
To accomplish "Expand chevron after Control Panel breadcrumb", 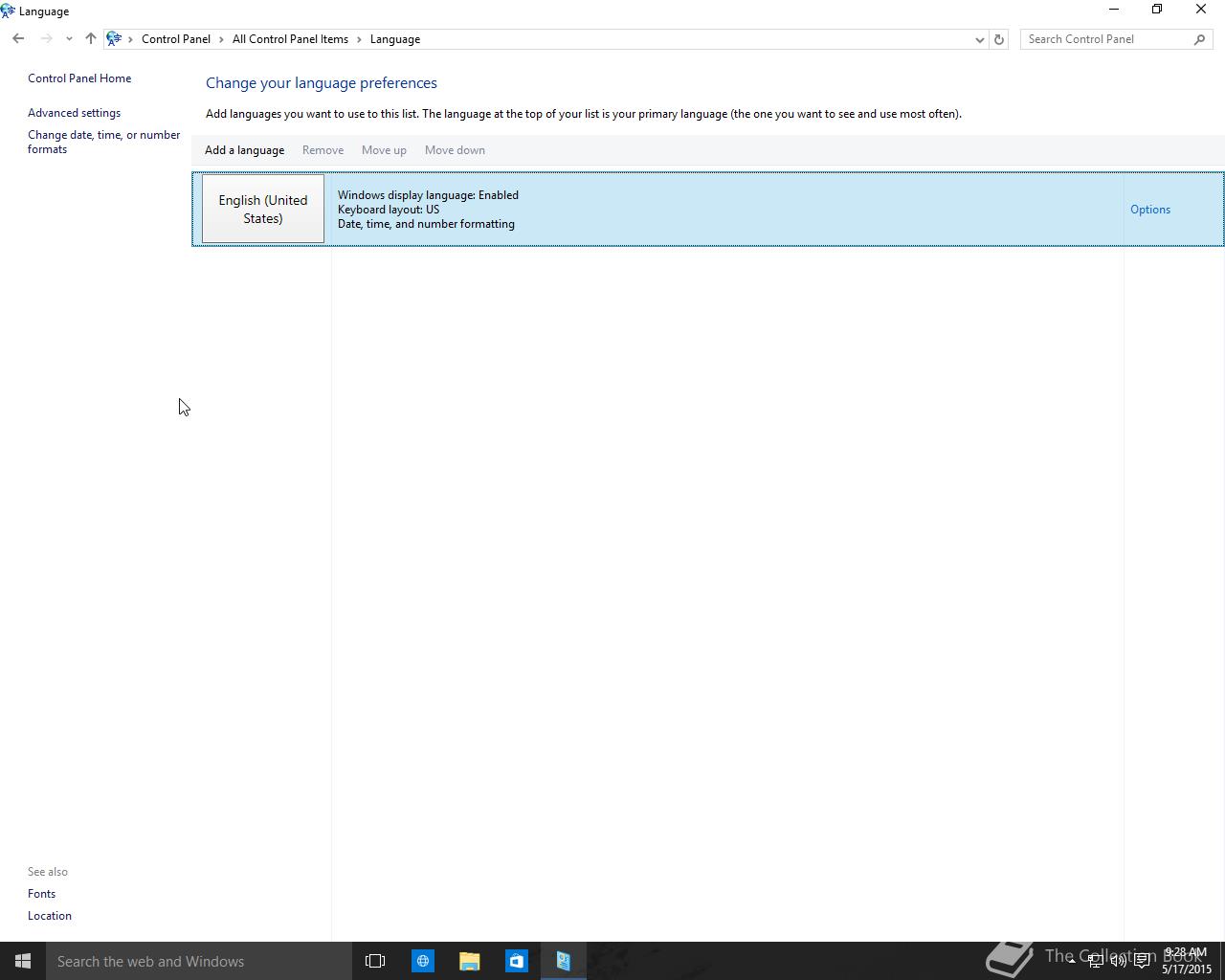I will 221,39.
